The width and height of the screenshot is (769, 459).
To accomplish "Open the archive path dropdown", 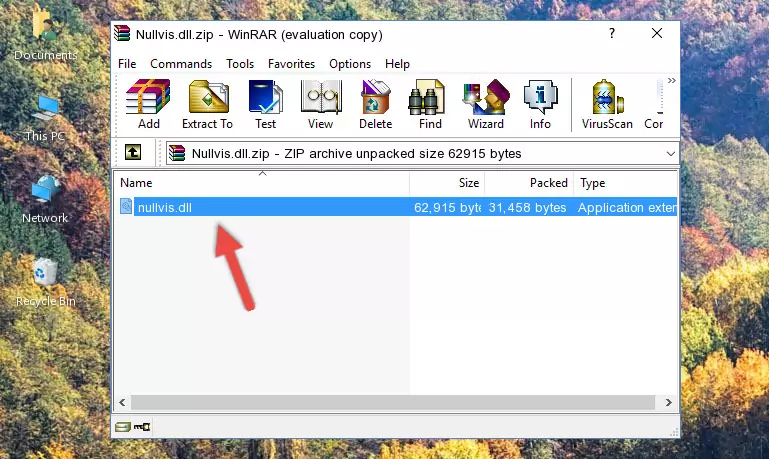I will tap(670, 153).
